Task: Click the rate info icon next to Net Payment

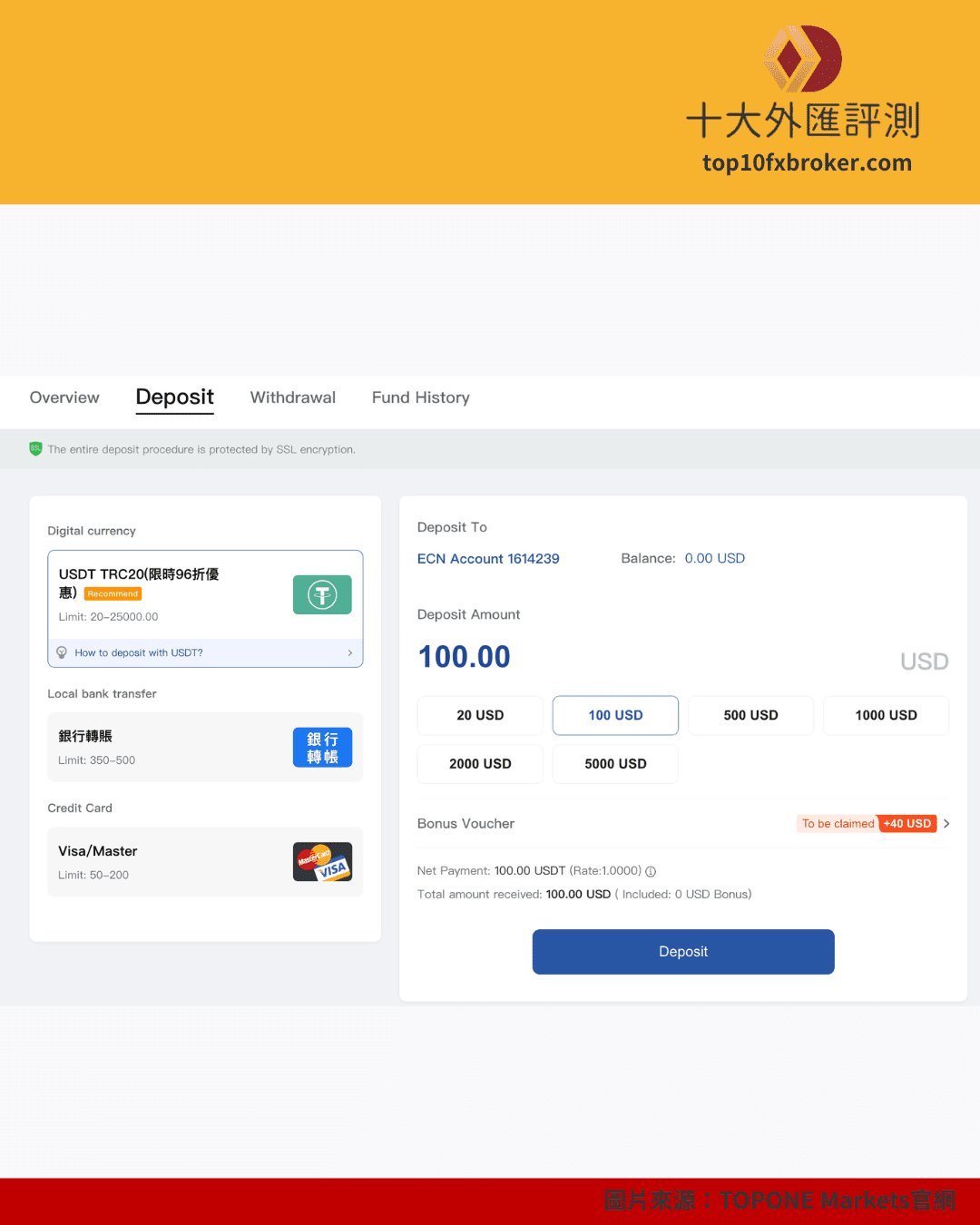Action: click(x=650, y=871)
